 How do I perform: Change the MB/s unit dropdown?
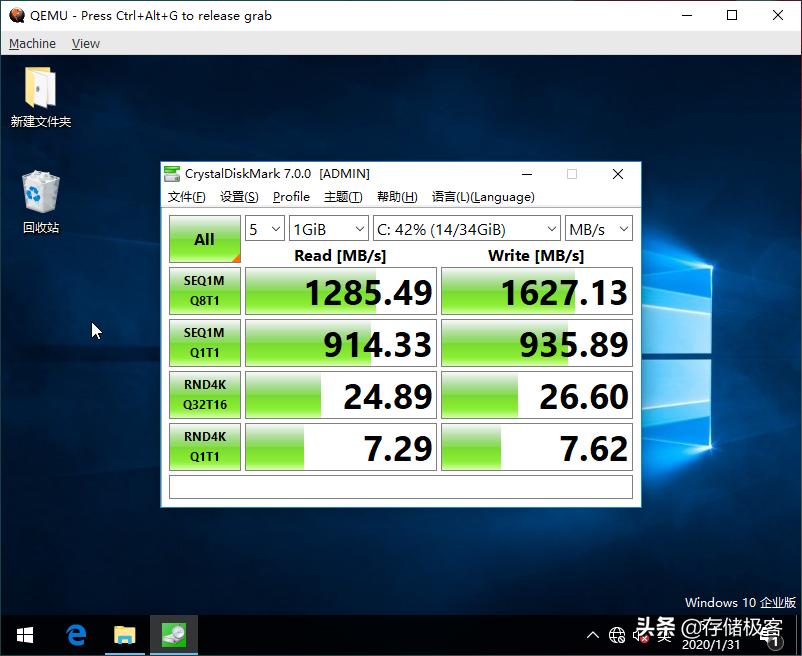[599, 229]
